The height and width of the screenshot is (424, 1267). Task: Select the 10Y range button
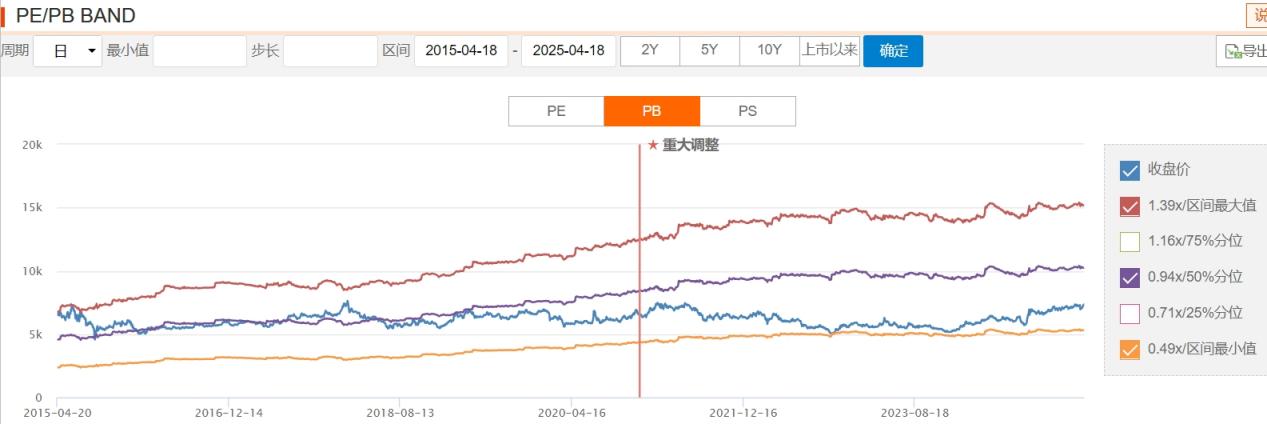tap(770, 51)
